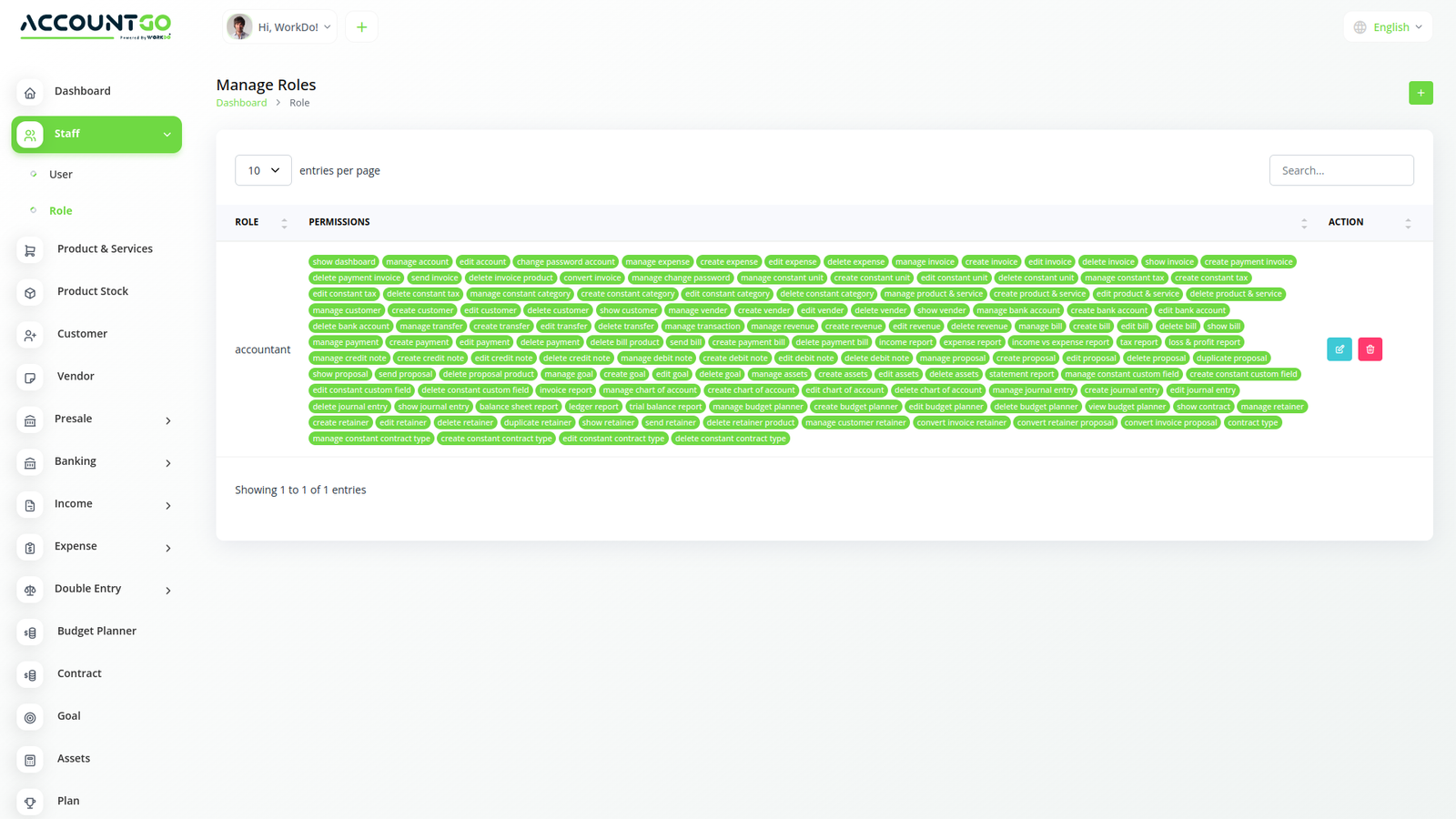Open the Dashboard home icon in sidebar

click(x=30, y=93)
